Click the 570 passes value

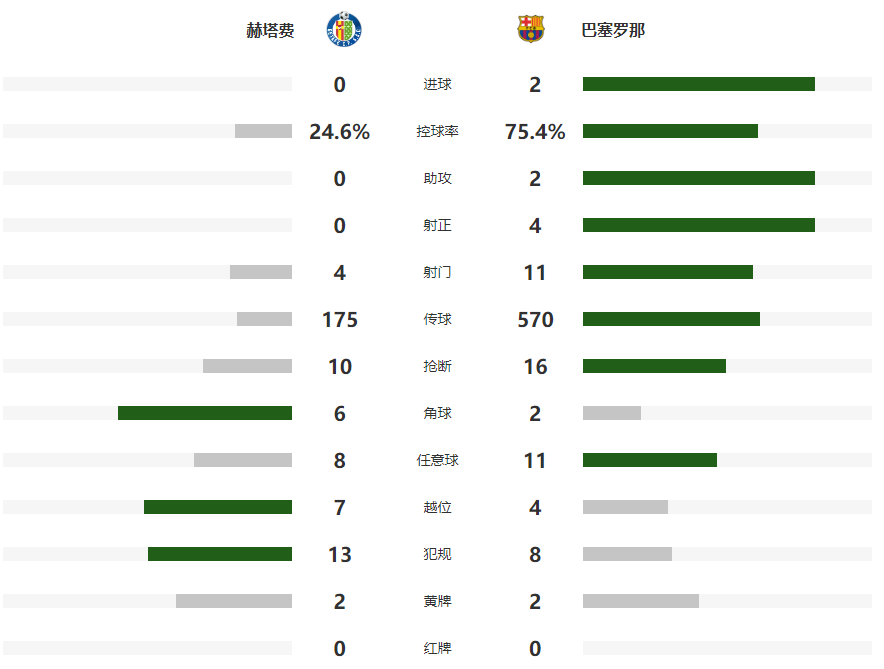click(535, 320)
